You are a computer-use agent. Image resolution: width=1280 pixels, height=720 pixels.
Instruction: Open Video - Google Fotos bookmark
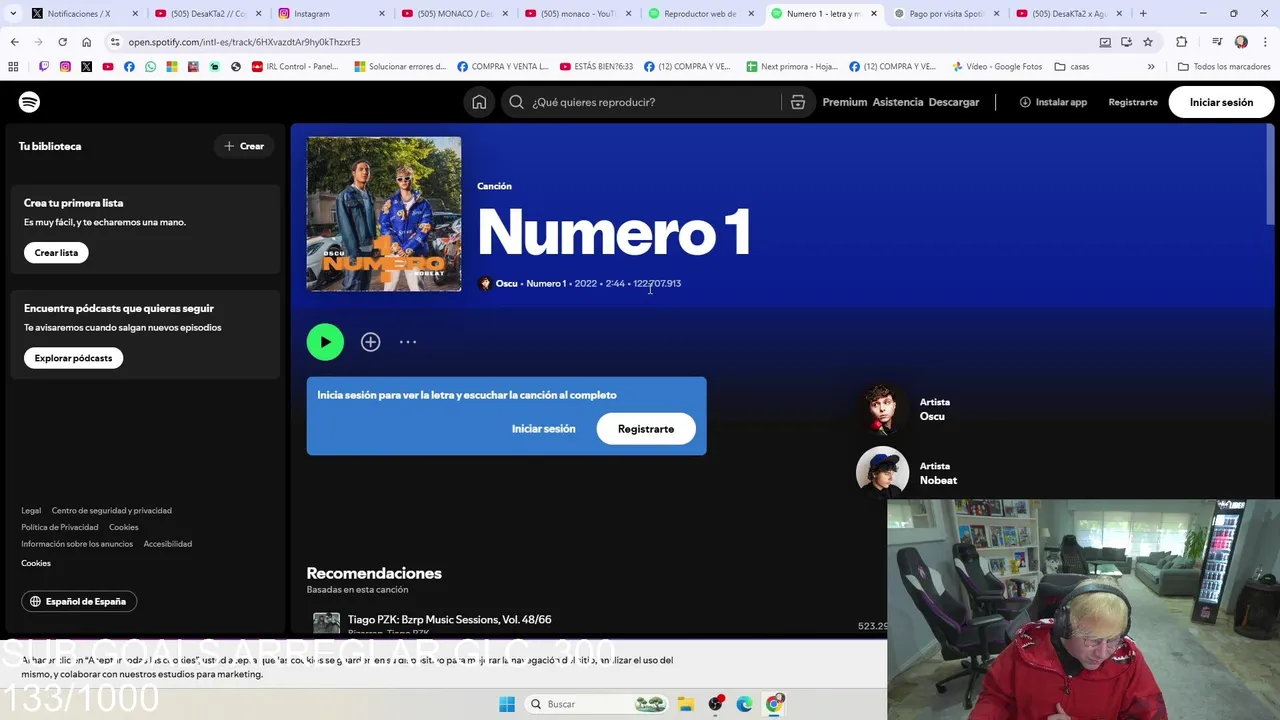[997, 67]
